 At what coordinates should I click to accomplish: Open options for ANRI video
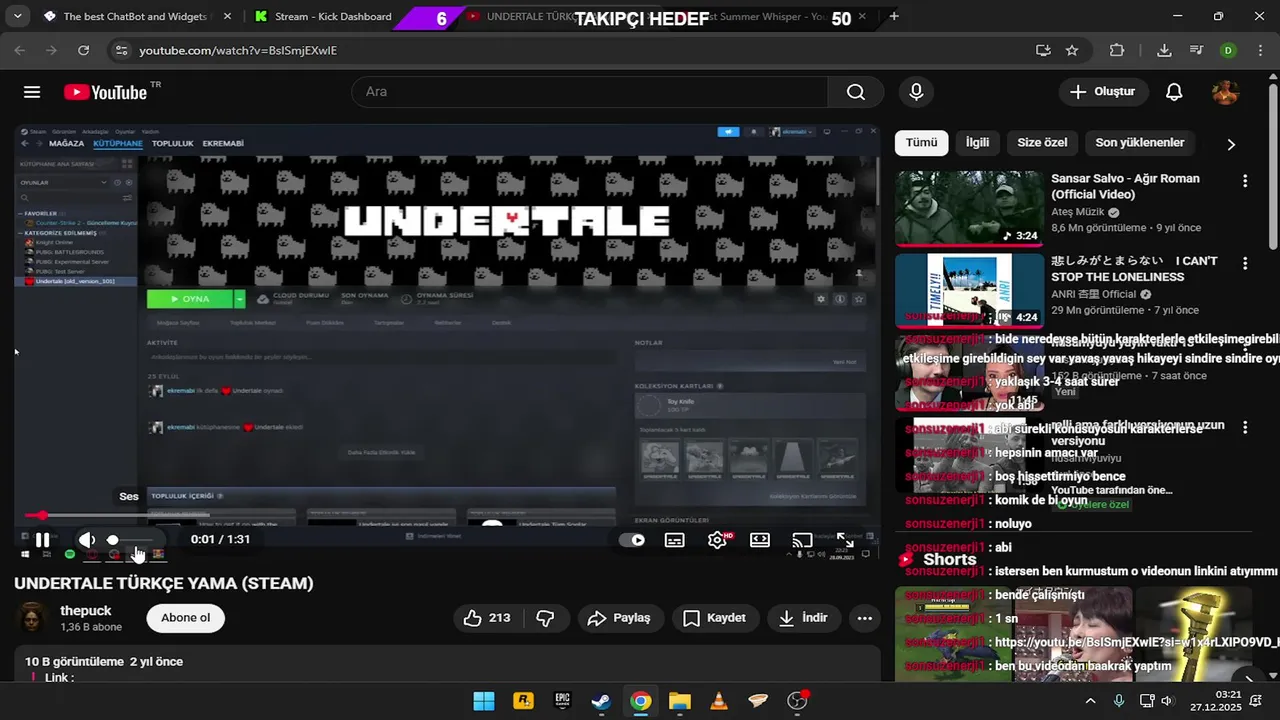pos(1245,263)
